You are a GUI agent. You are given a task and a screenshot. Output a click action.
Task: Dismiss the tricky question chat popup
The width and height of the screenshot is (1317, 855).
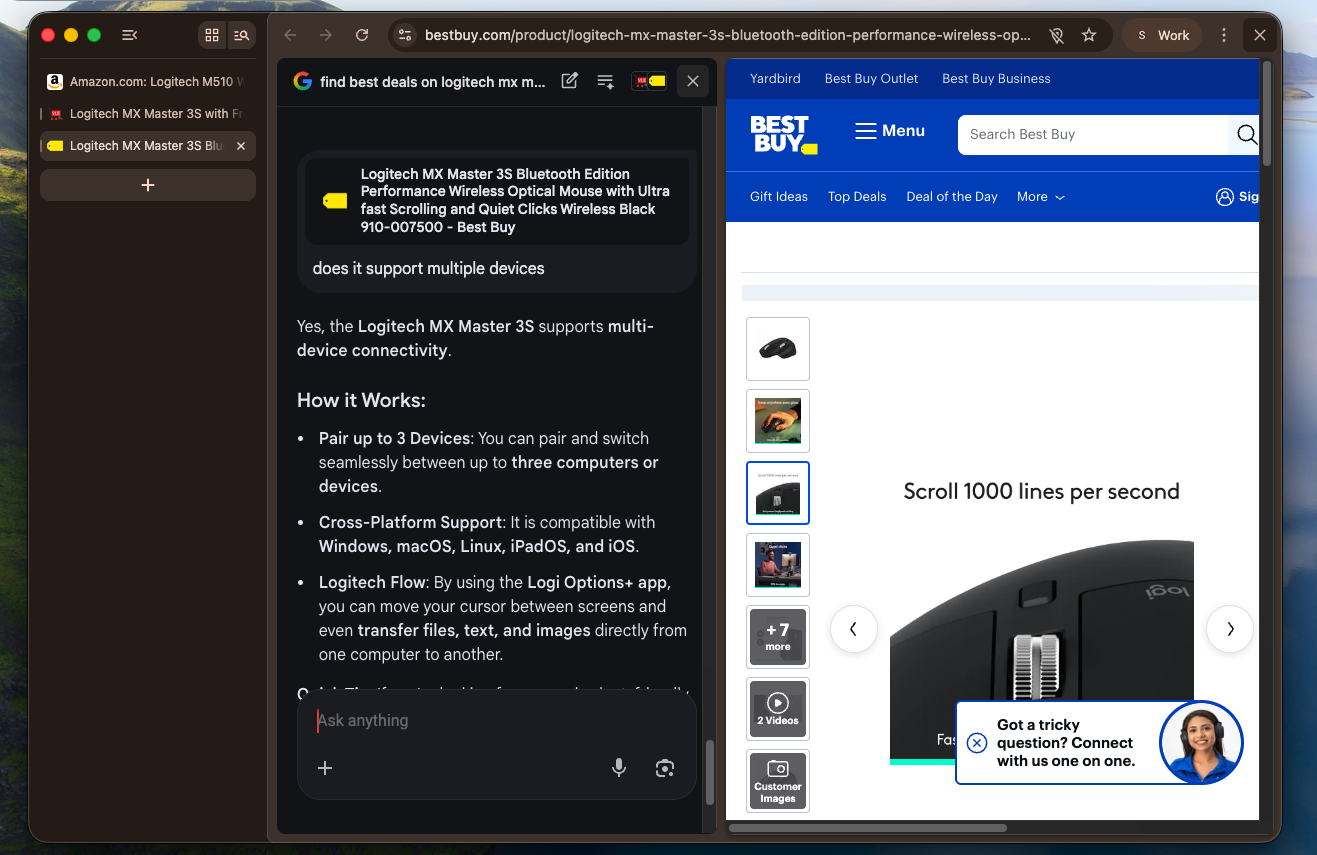tap(977, 742)
